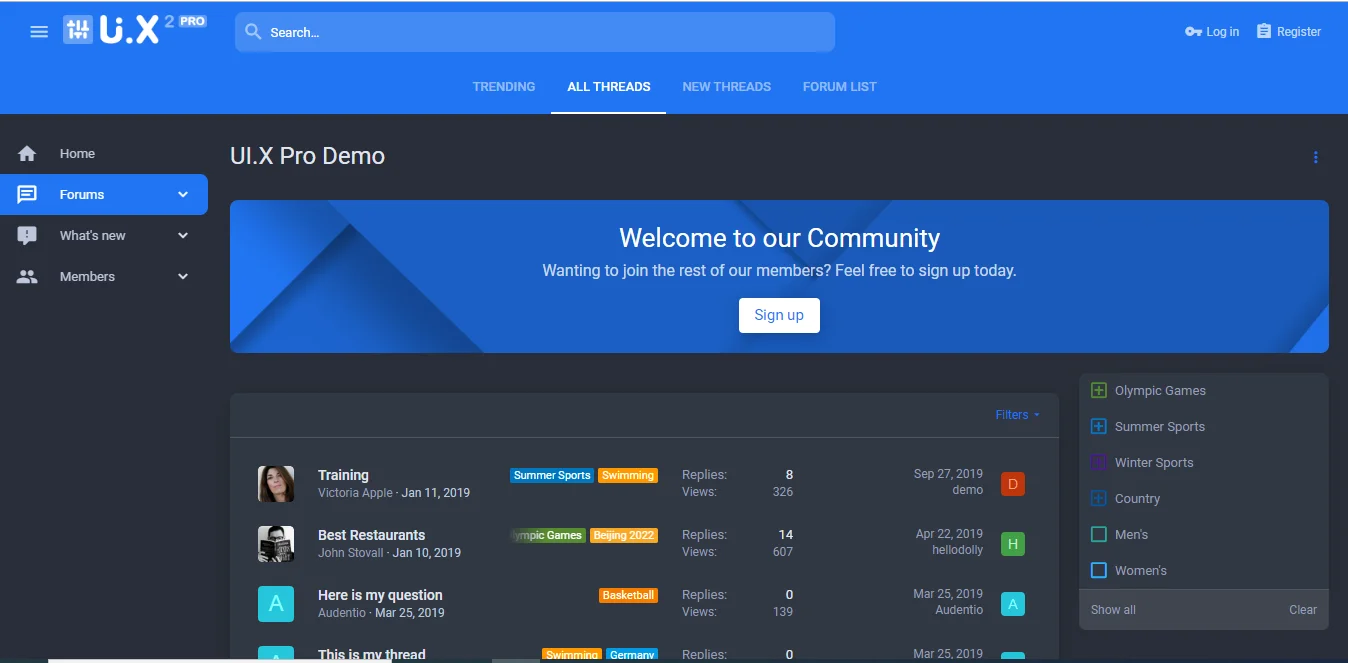The width and height of the screenshot is (1348, 663).
Task: Click the UI.X 2 Pro logo
Action: [134, 30]
